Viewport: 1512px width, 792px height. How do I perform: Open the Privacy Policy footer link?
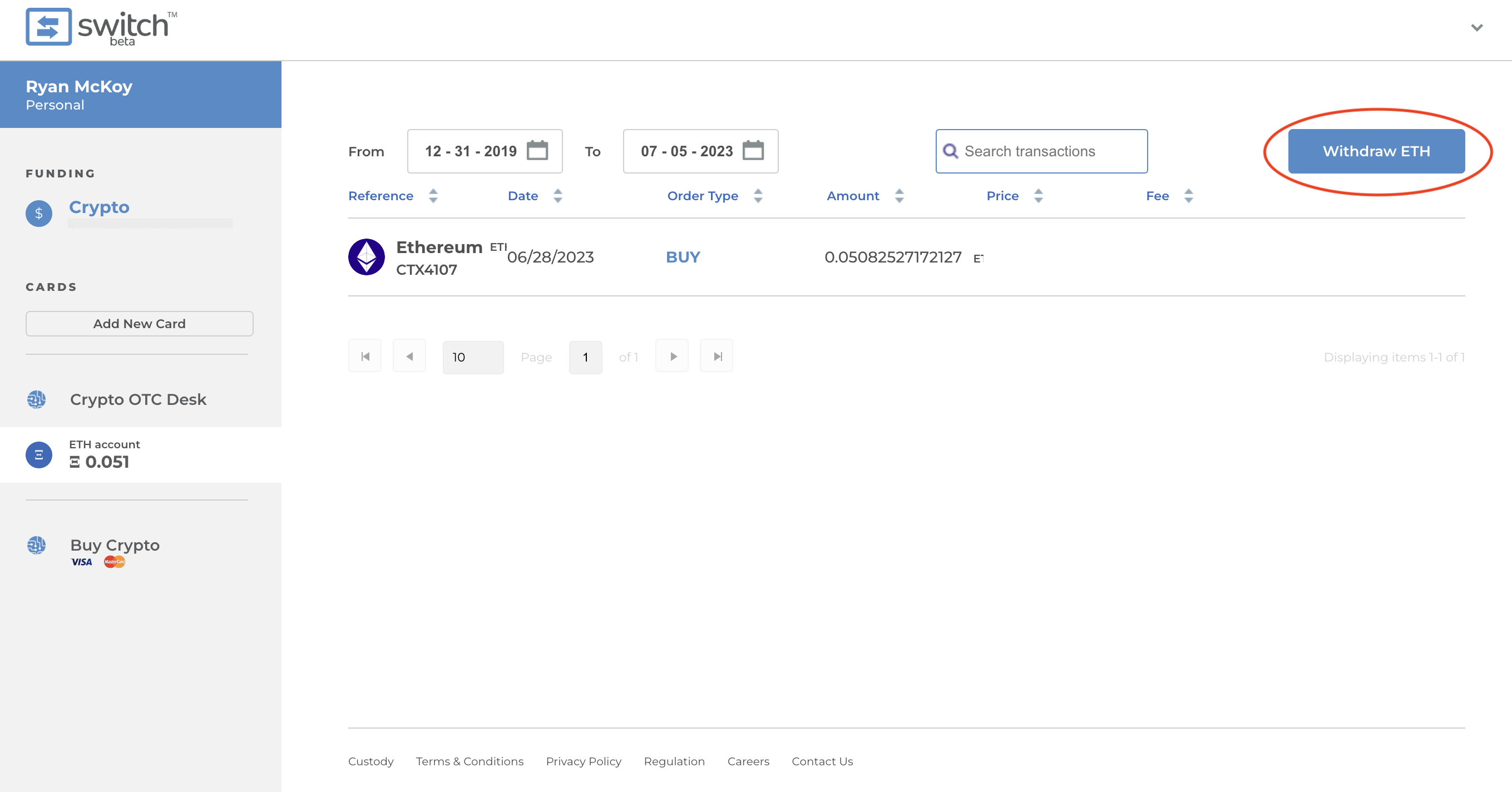coord(584,761)
